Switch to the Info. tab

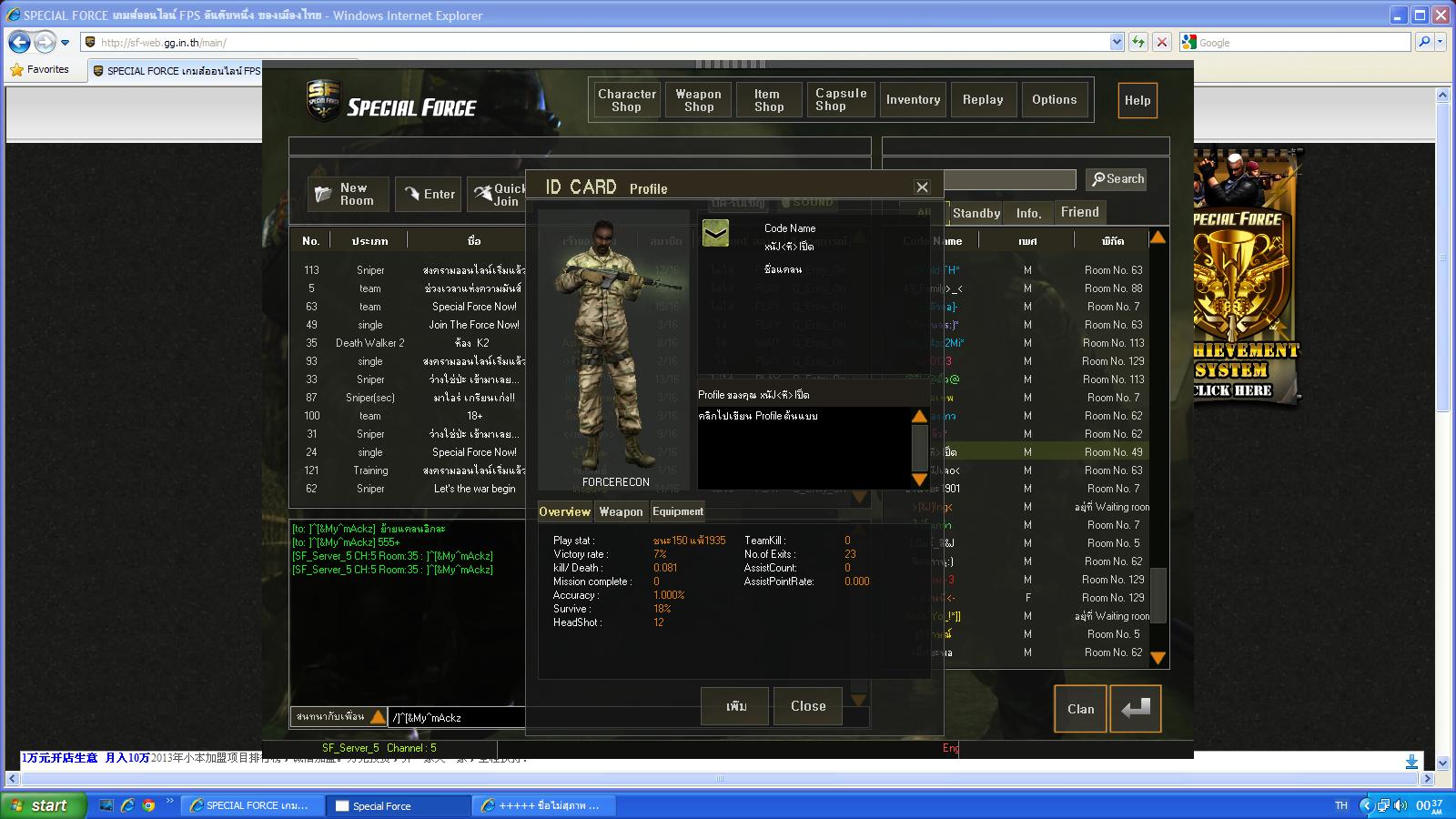(1028, 213)
